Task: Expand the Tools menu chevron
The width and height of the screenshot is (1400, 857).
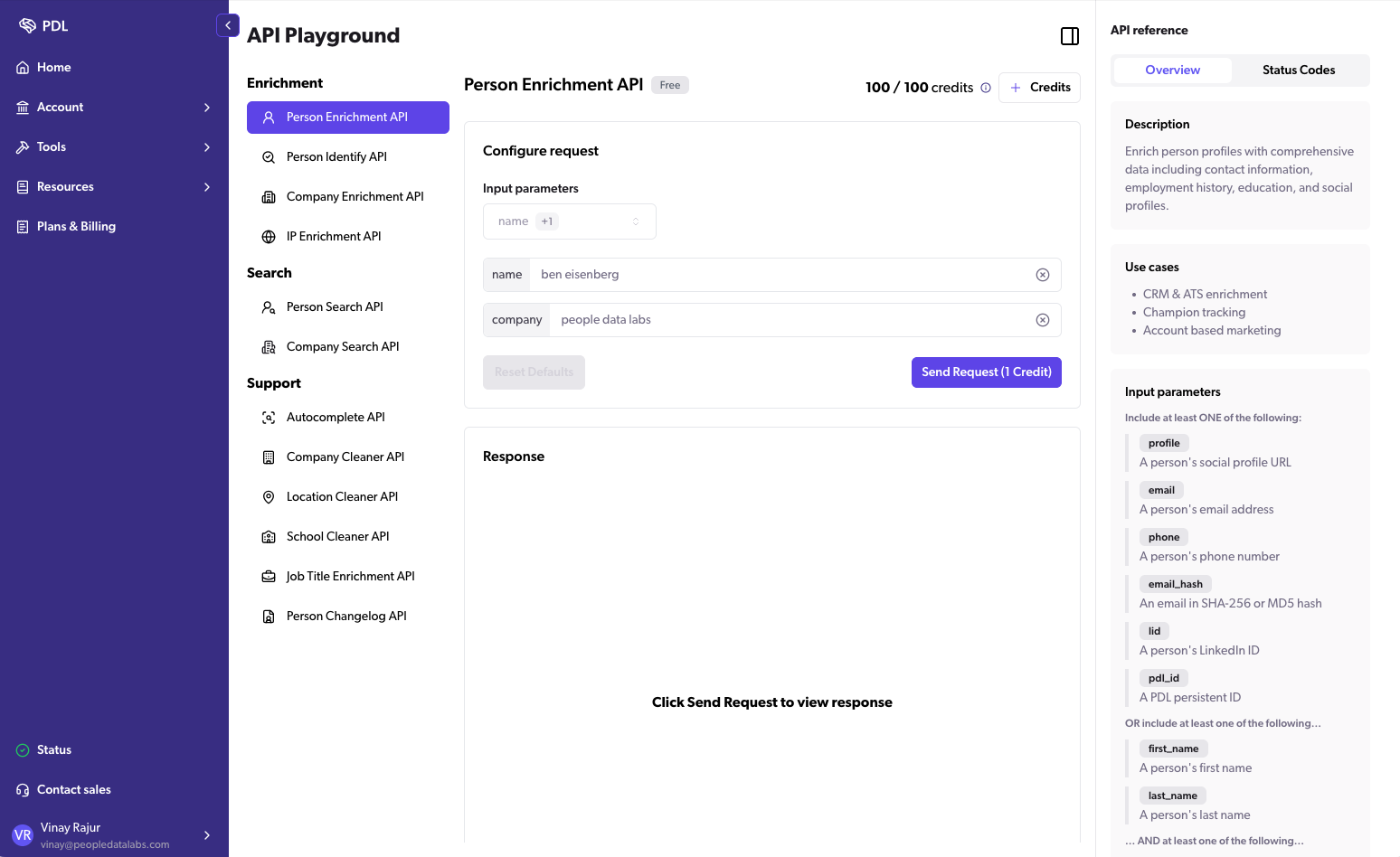Action: 207,147
